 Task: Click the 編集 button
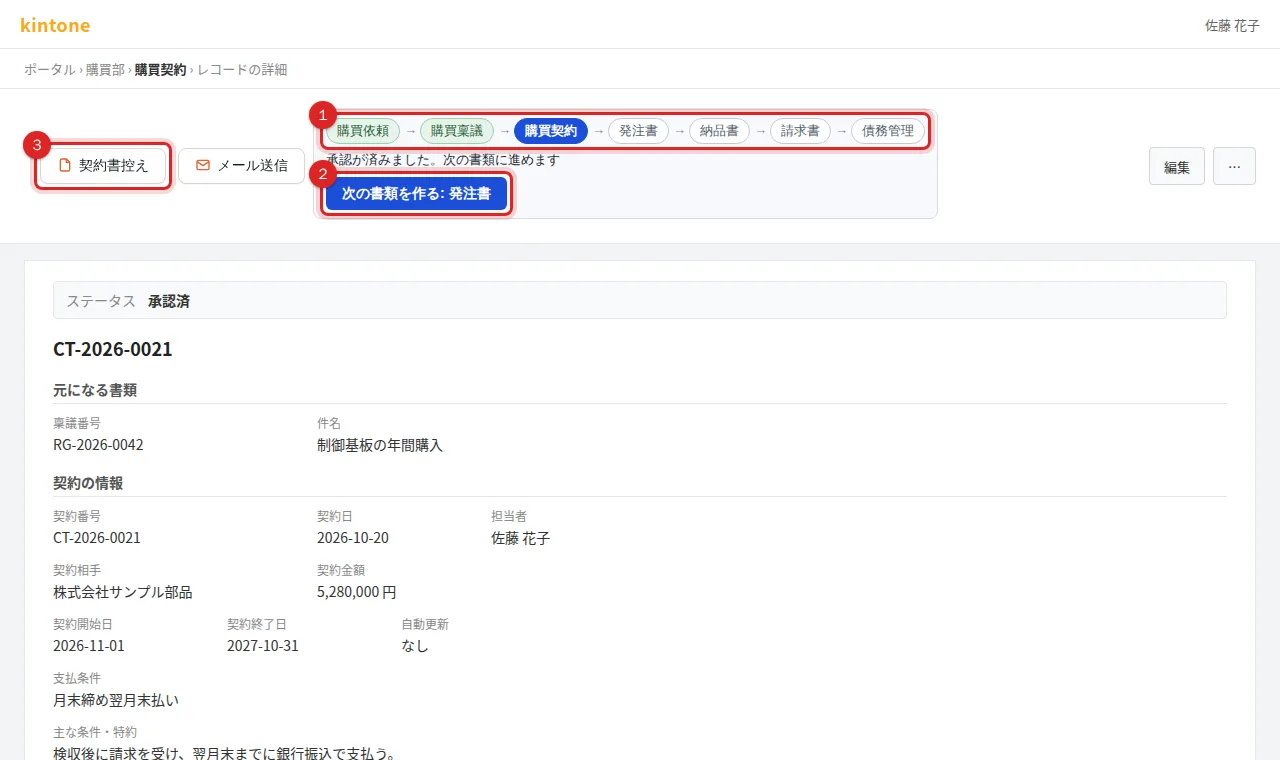(x=1177, y=167)
